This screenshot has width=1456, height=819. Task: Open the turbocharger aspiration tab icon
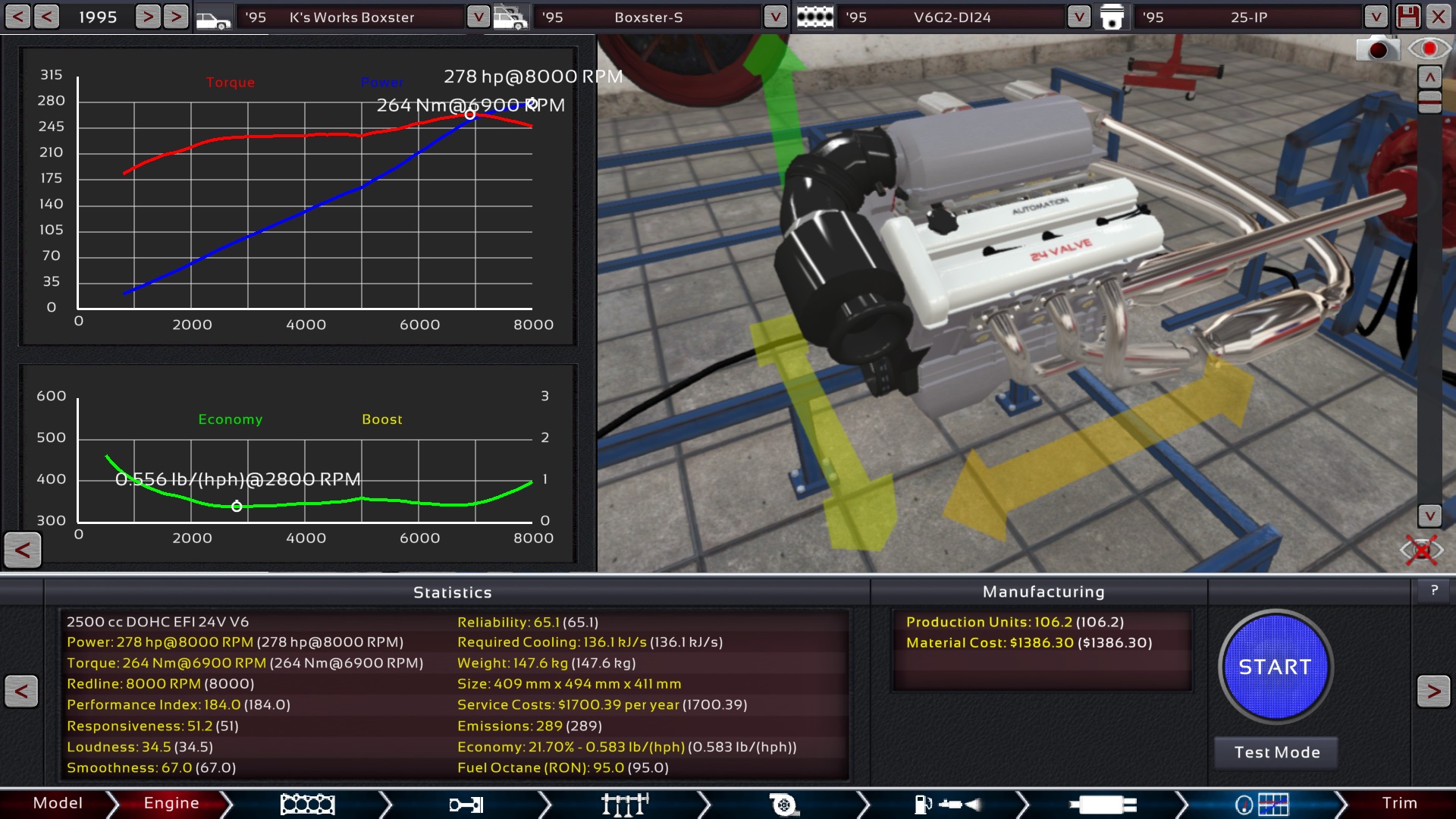784,804
